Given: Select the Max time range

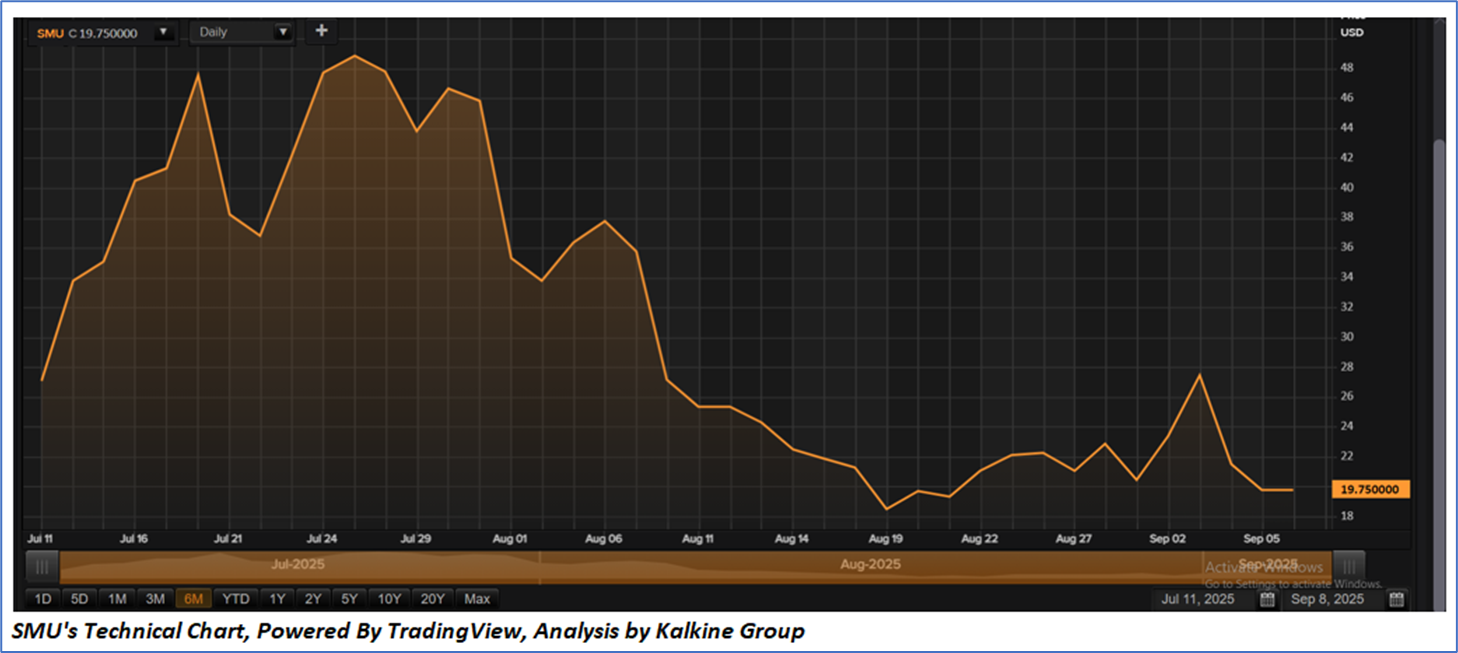Looking at the screenshot, I should pos(477,599).
